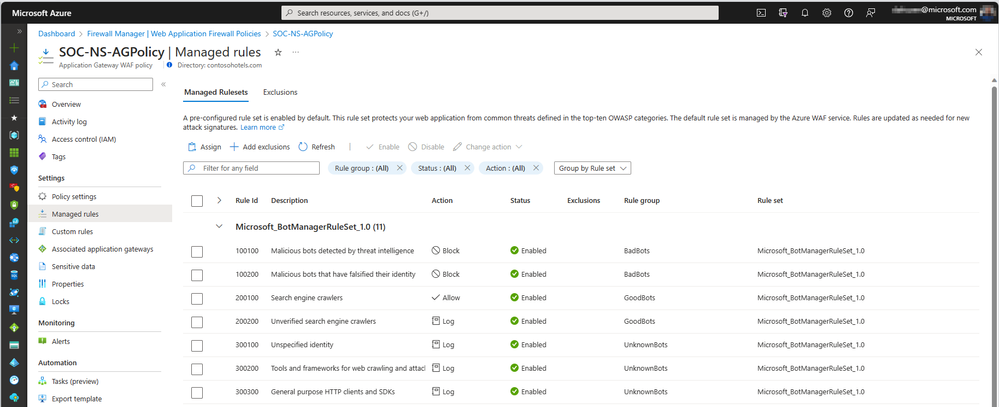
Task: Pin policy with the favorite star
Action: tap(277, 52)
